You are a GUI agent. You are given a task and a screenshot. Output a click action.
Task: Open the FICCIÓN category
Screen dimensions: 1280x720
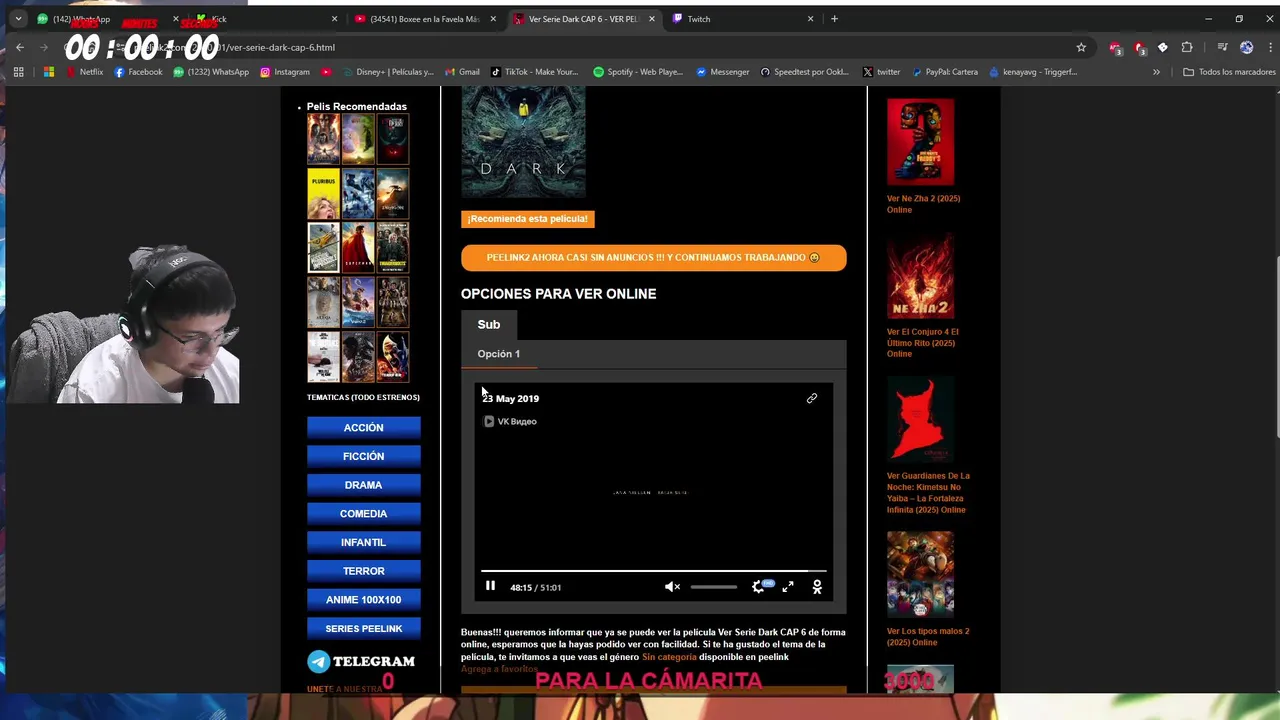tap(363, 456)
